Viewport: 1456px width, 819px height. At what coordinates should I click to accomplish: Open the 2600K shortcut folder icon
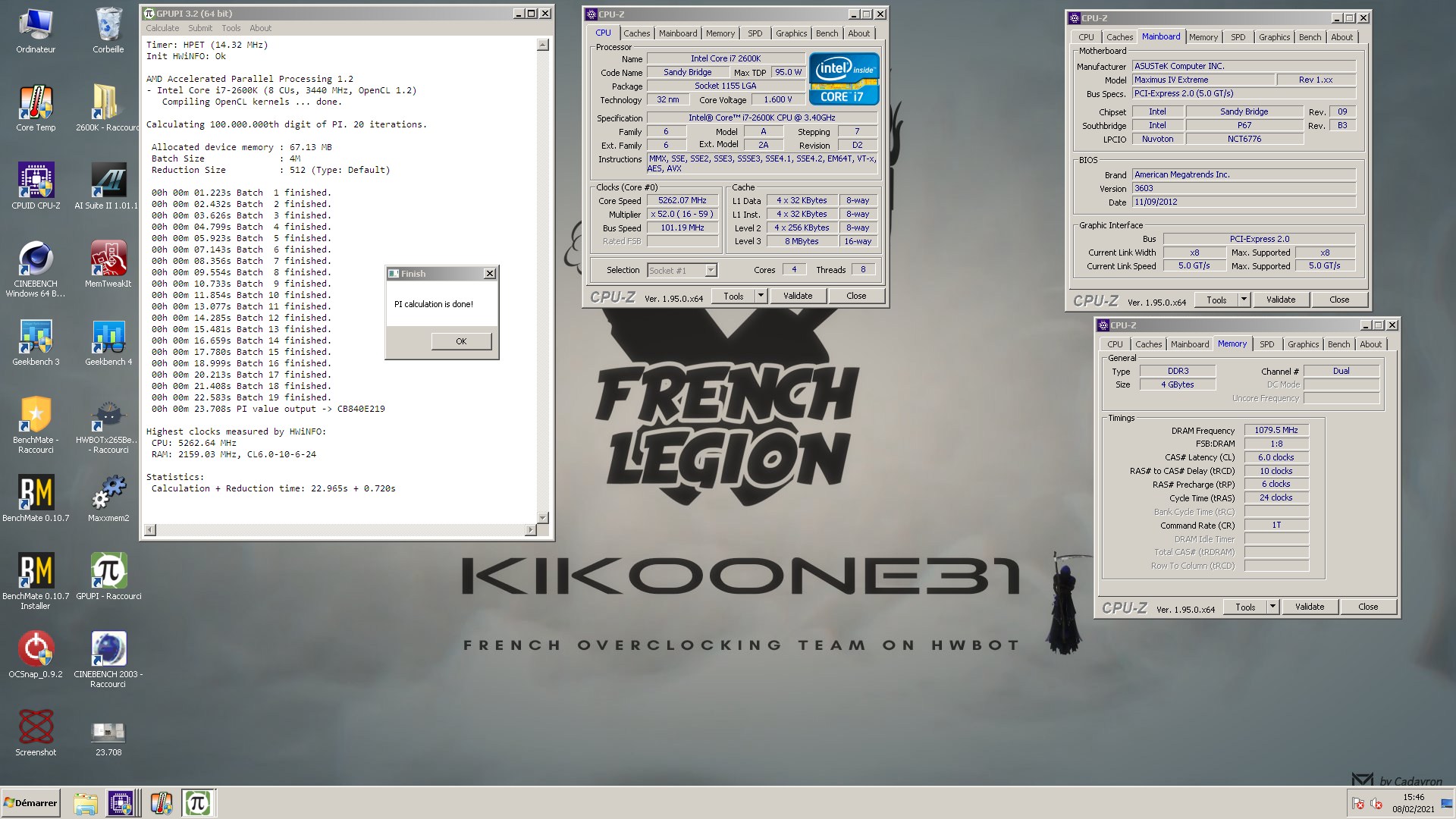tap(108, 108)
